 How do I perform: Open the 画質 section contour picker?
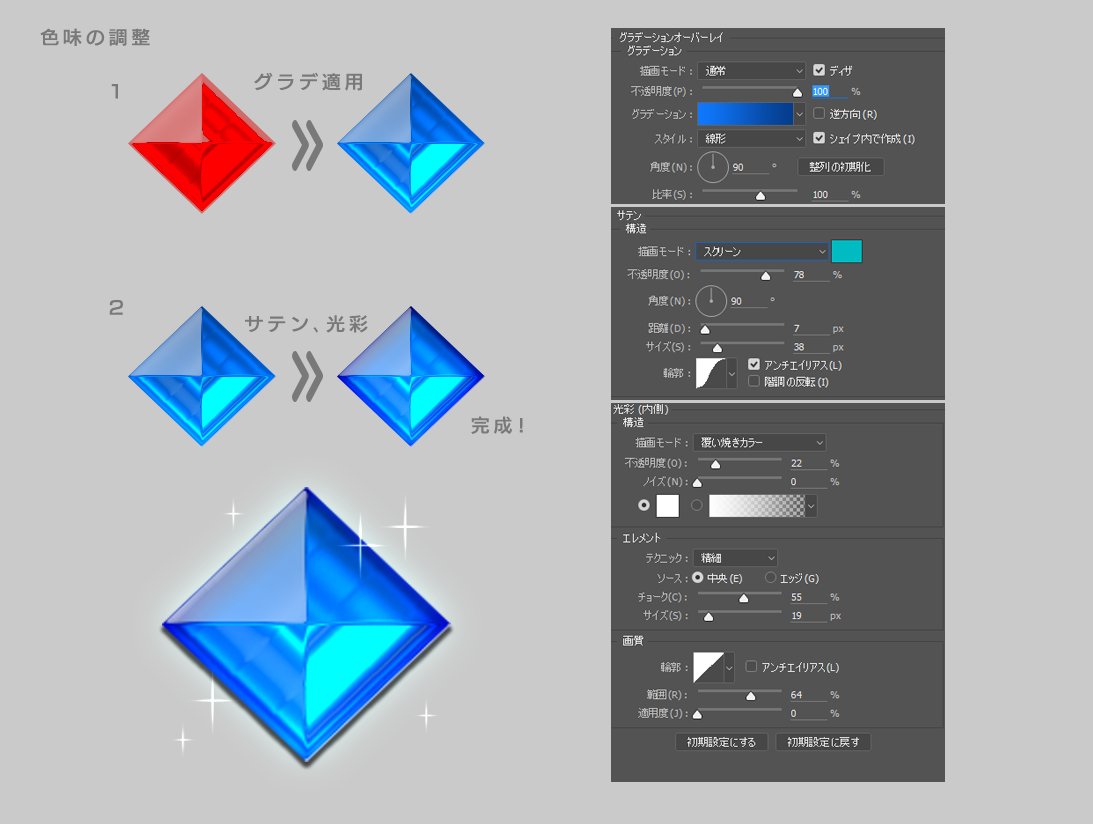(x=712, y=667)
